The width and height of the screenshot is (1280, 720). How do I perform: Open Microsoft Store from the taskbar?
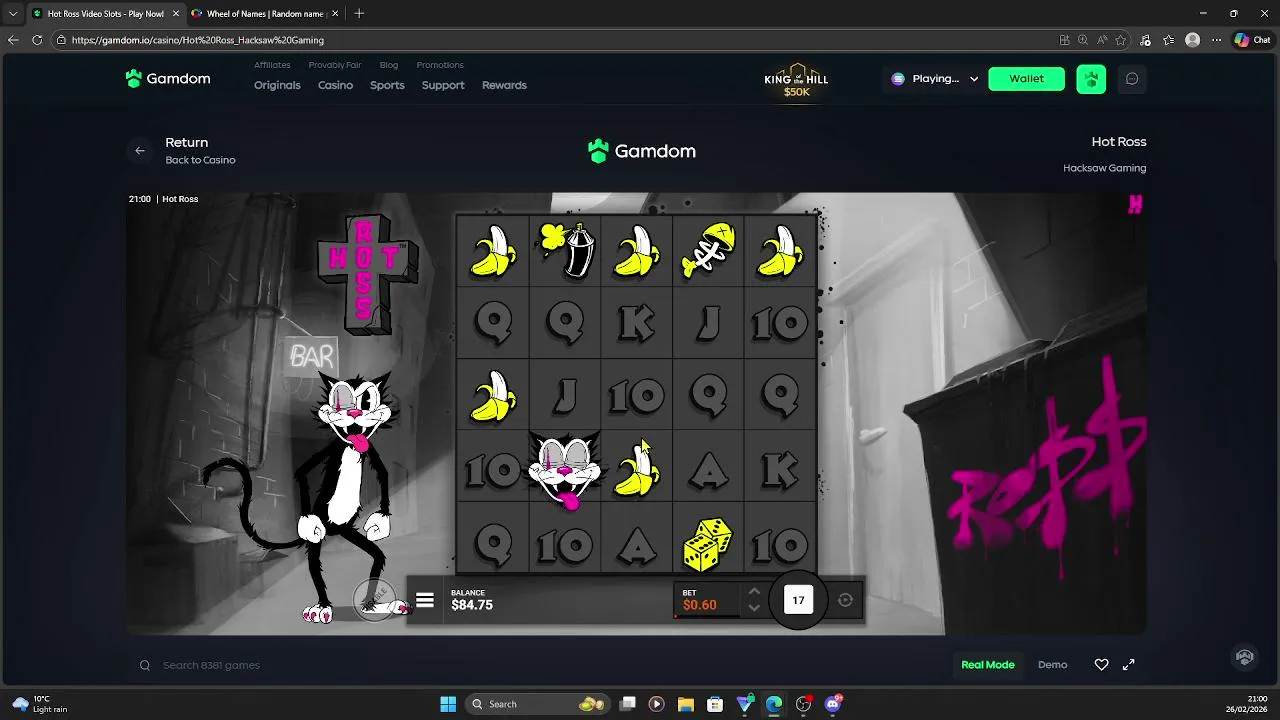coord(714,704)
